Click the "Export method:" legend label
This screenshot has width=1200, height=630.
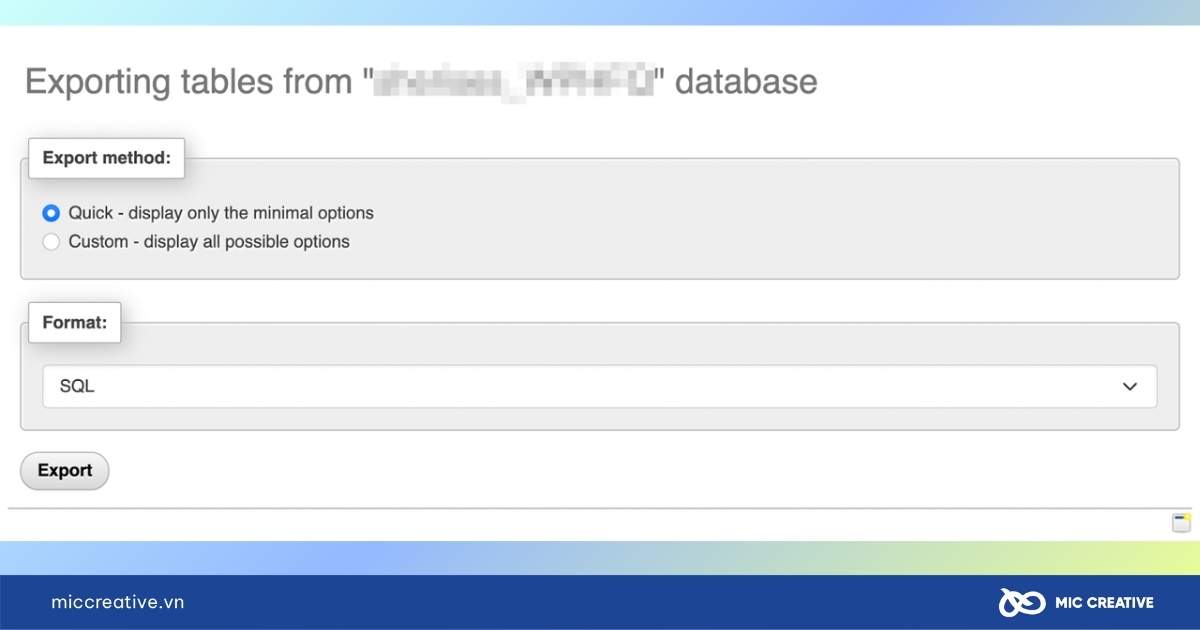pyautogui.click(x=106, y=158)
